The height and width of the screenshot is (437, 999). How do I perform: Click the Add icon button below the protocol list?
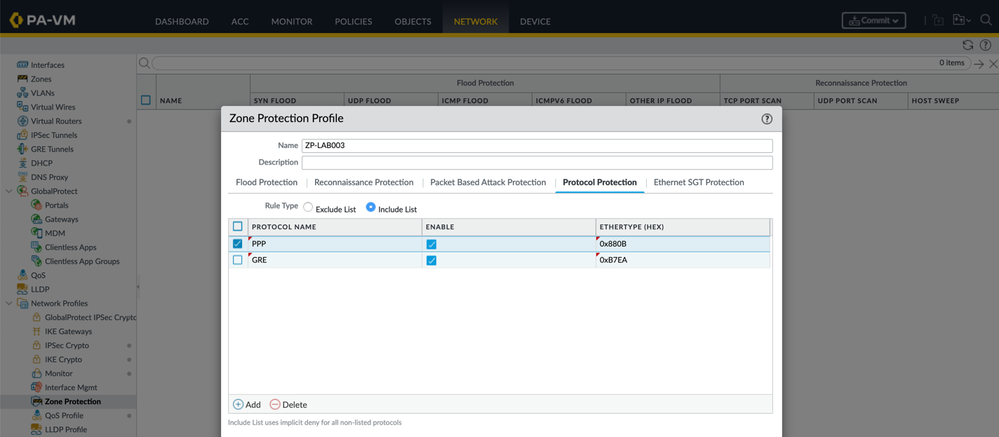[238, 404]
